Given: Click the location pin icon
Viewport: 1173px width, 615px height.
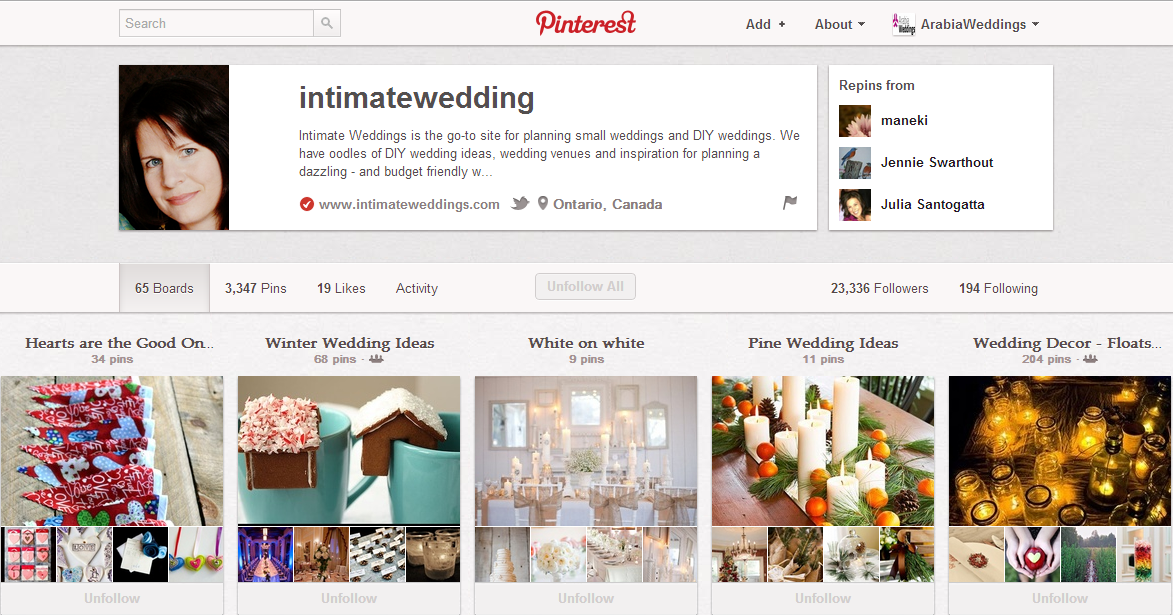Looking at the screenshot, I should click(x=543, y=204).
